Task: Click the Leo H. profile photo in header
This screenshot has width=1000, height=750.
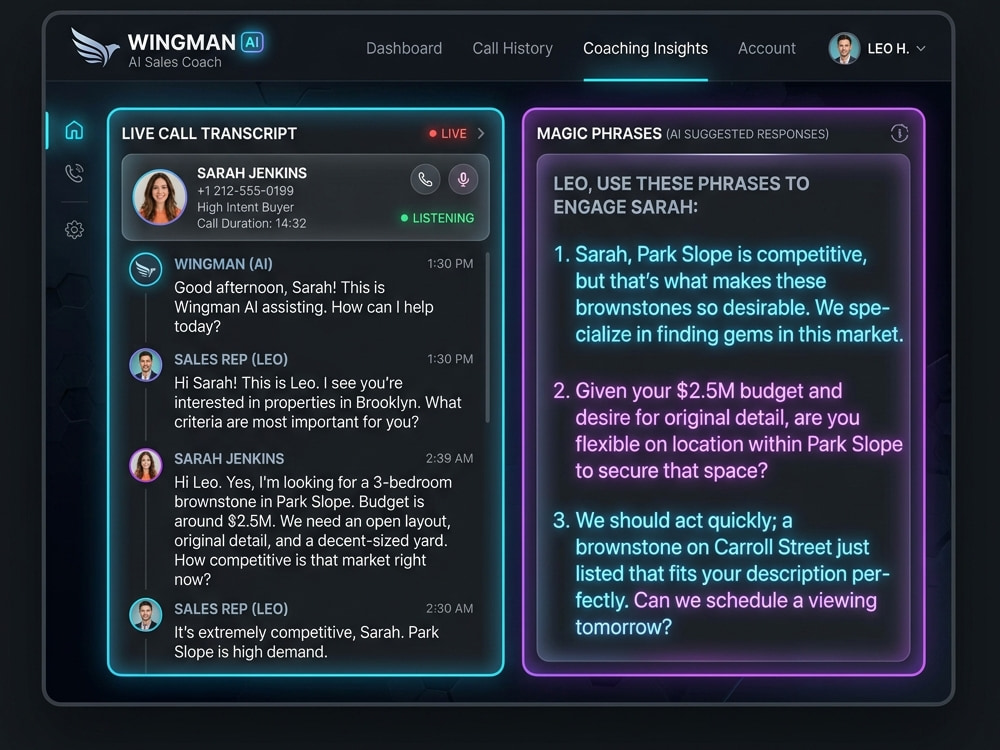Action: 844,48
